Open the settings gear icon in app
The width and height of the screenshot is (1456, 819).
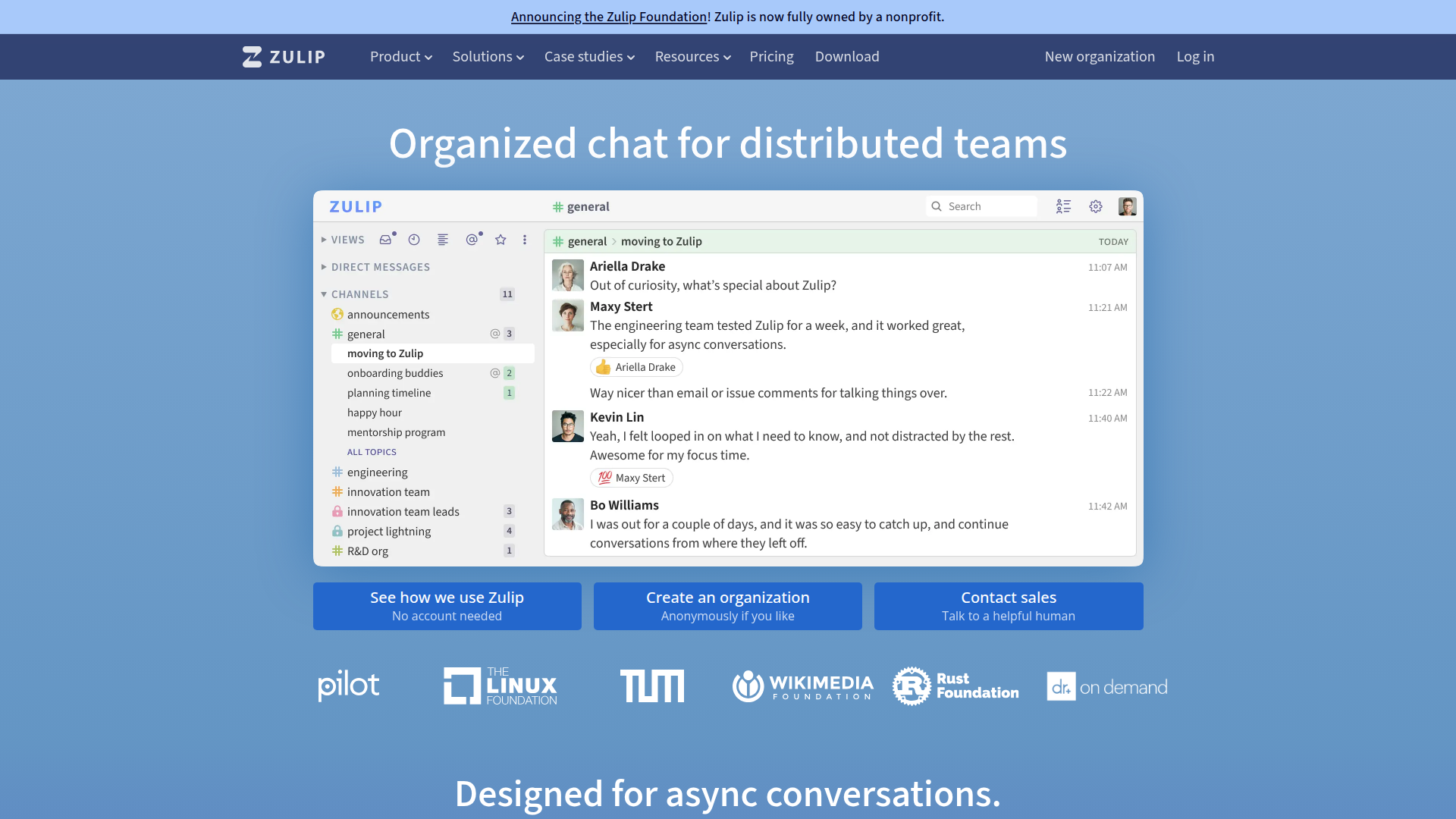1096,206
